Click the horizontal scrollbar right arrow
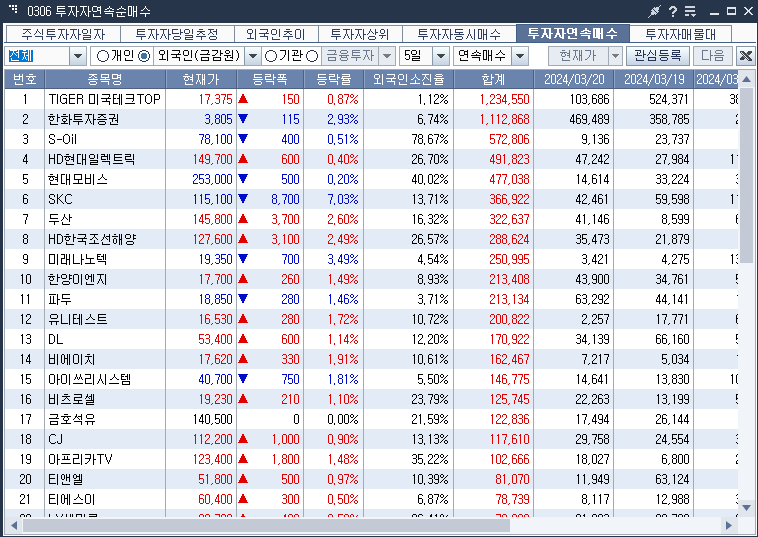This screenshot has height=537, width=758. tap(729, 525)
